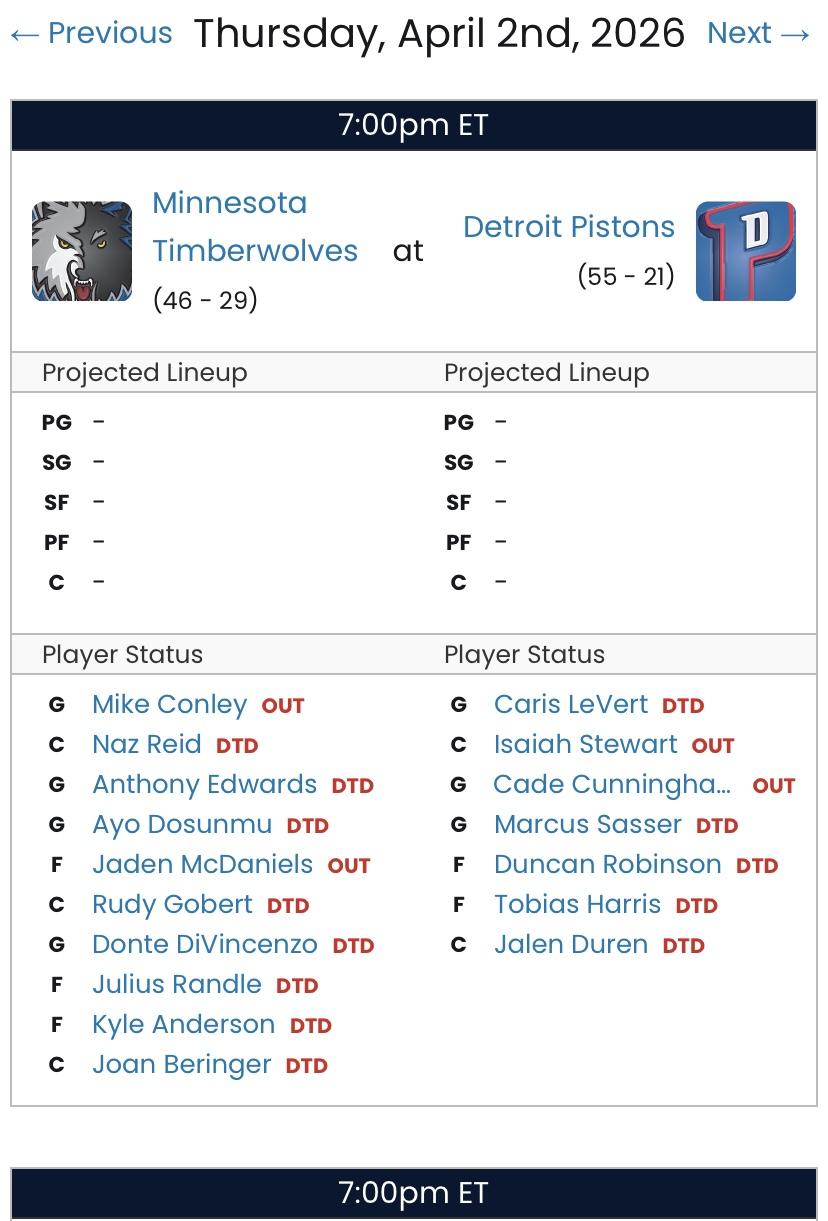View Anthony Edwards' player profile
This screenshot has width=828, height=1221.
click(204, 784)
